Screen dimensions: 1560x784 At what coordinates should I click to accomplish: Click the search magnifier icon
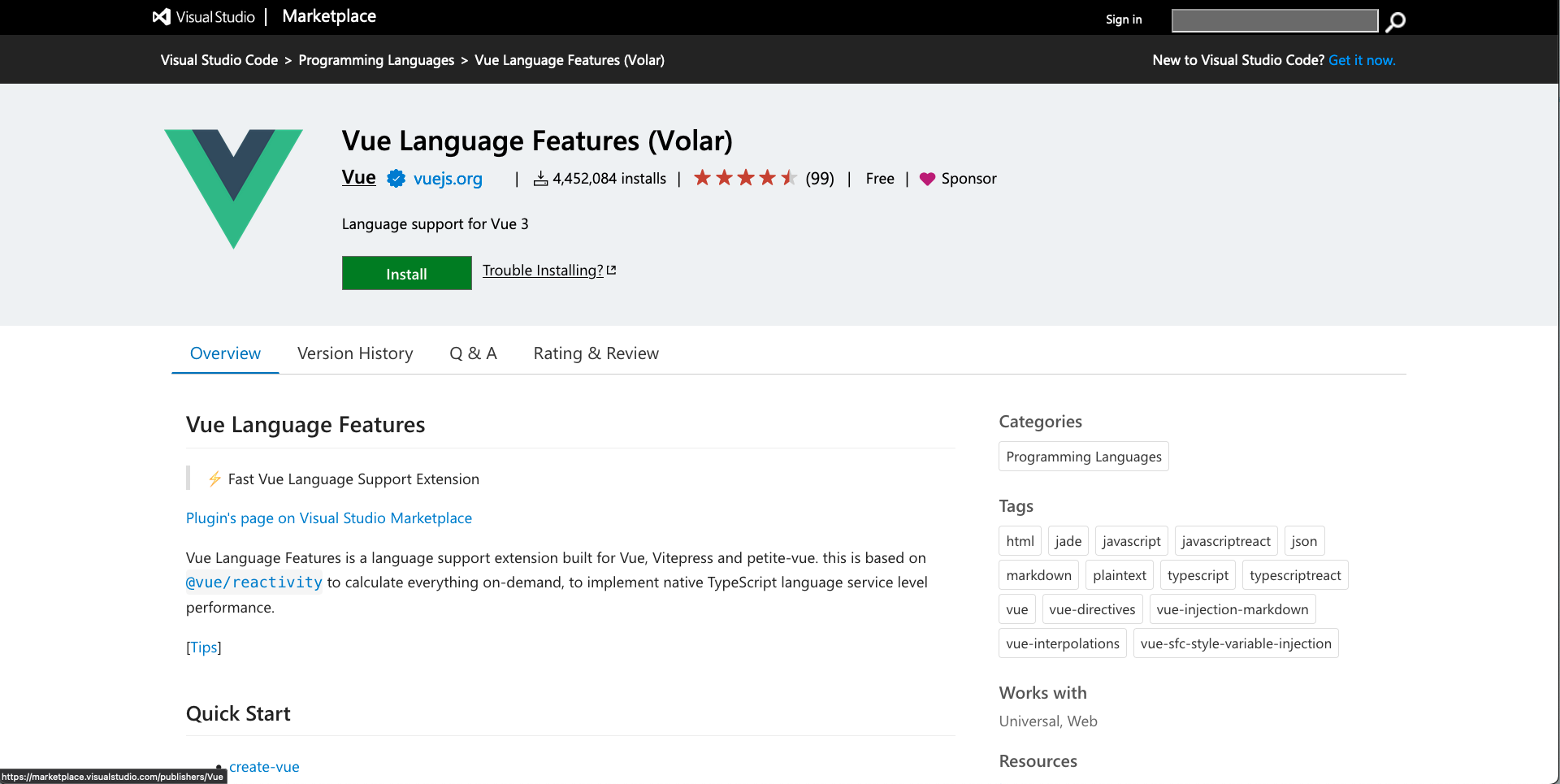coord(1395,22)
